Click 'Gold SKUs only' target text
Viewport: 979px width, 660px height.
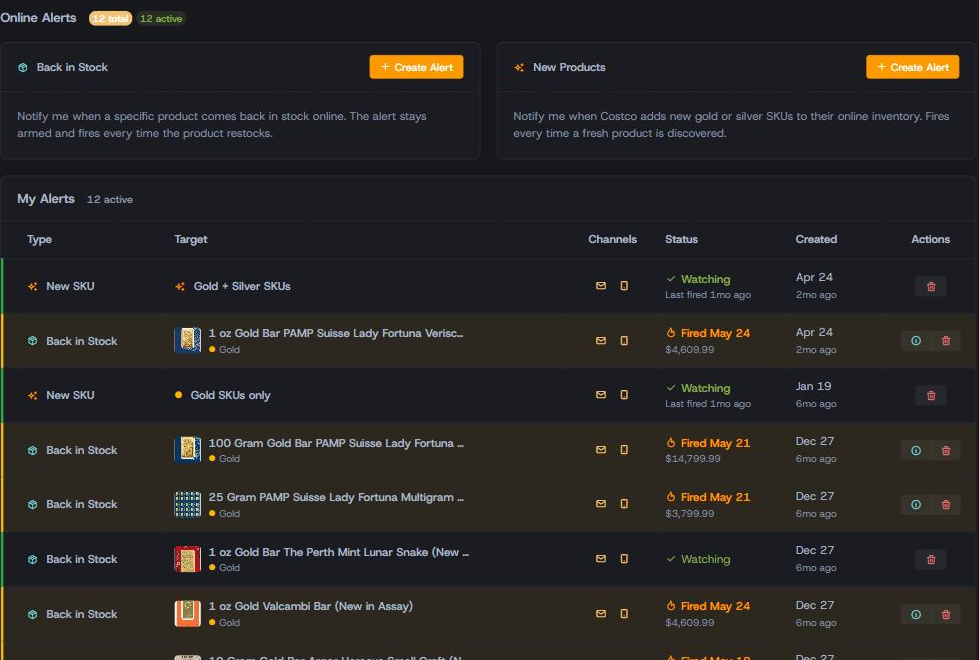[x=230, y=395]
